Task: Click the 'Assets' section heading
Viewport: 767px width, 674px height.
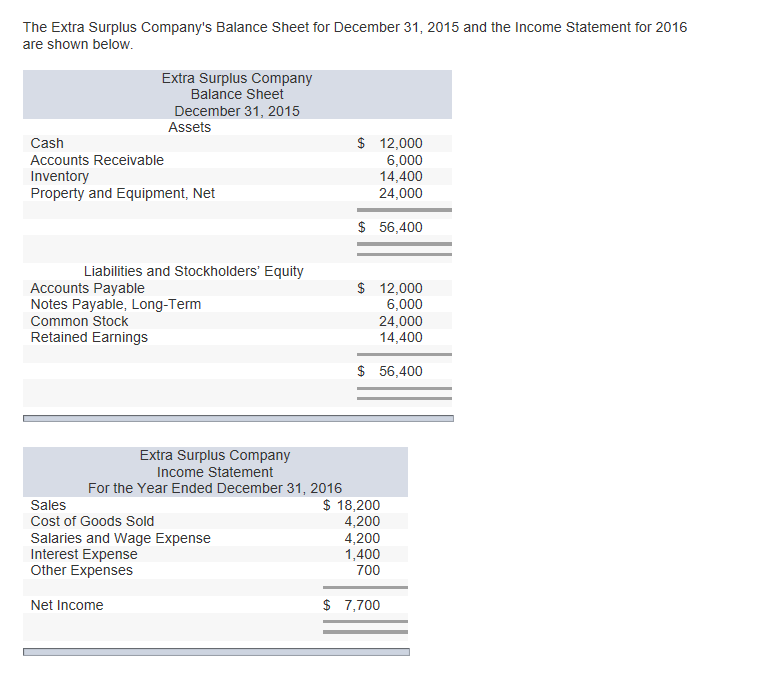Action: pos(189,127)
